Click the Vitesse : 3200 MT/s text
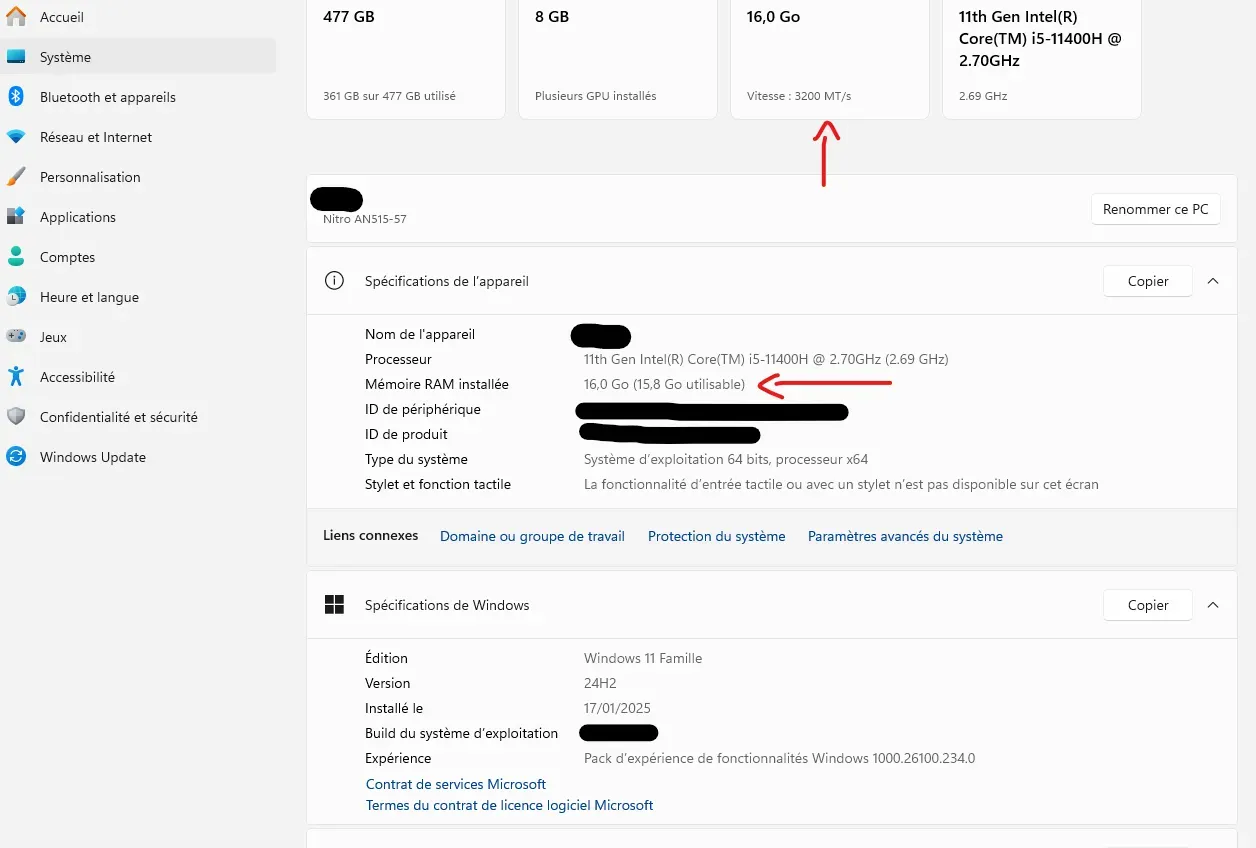 click(799, 96)
